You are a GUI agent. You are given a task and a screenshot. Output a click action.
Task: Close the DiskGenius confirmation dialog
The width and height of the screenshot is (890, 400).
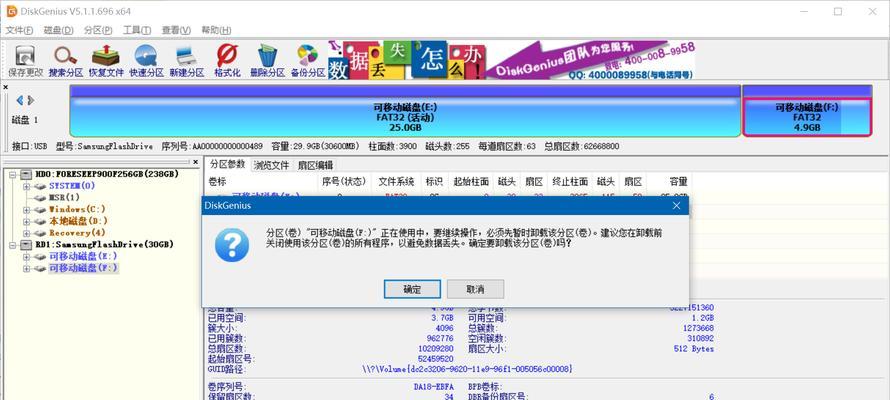(676, 205)
